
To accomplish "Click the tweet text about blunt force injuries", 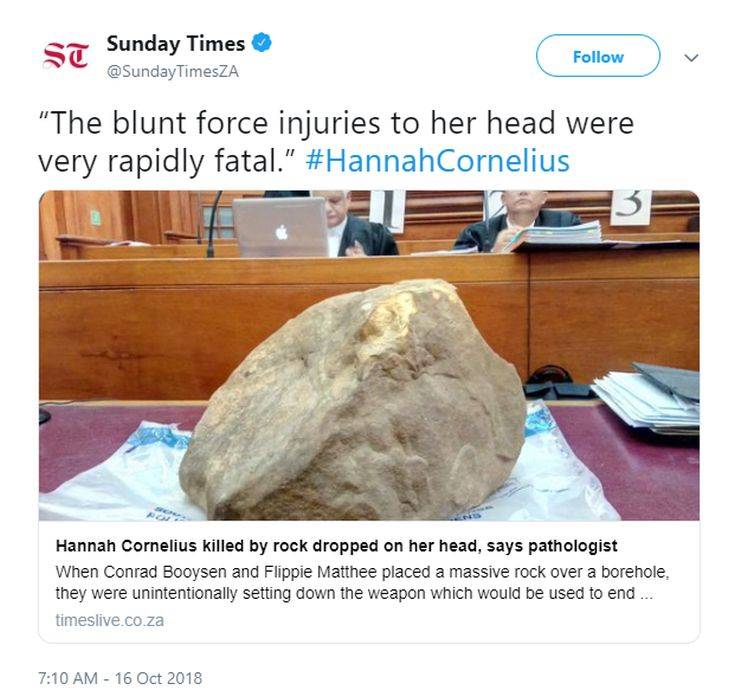I will coord(336,142).
